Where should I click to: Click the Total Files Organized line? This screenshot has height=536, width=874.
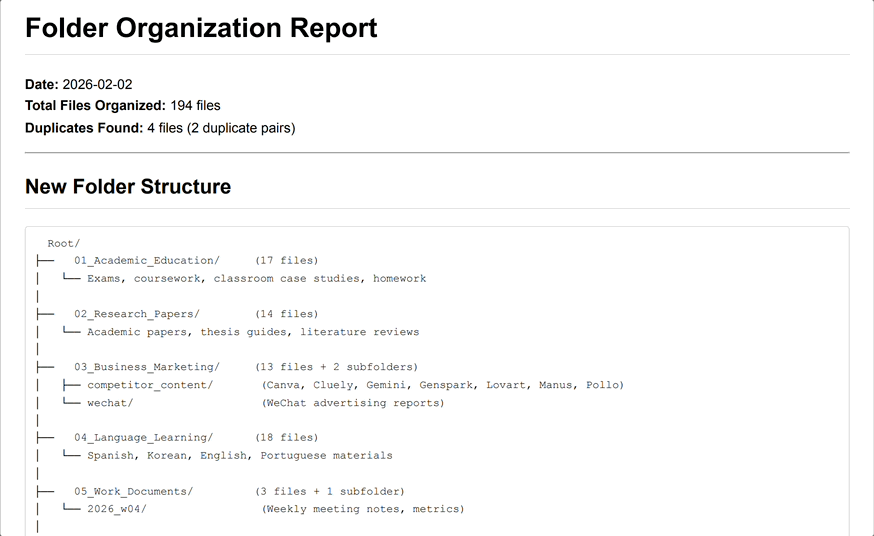coord(122,105)
